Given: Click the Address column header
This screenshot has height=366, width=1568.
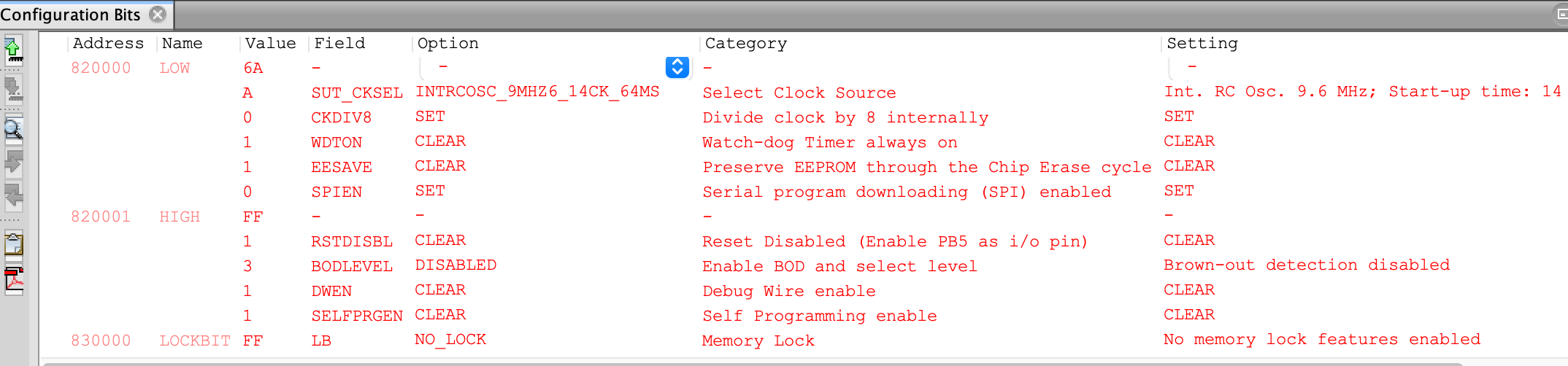Looking at the screenshot, I should click(108, 43).
